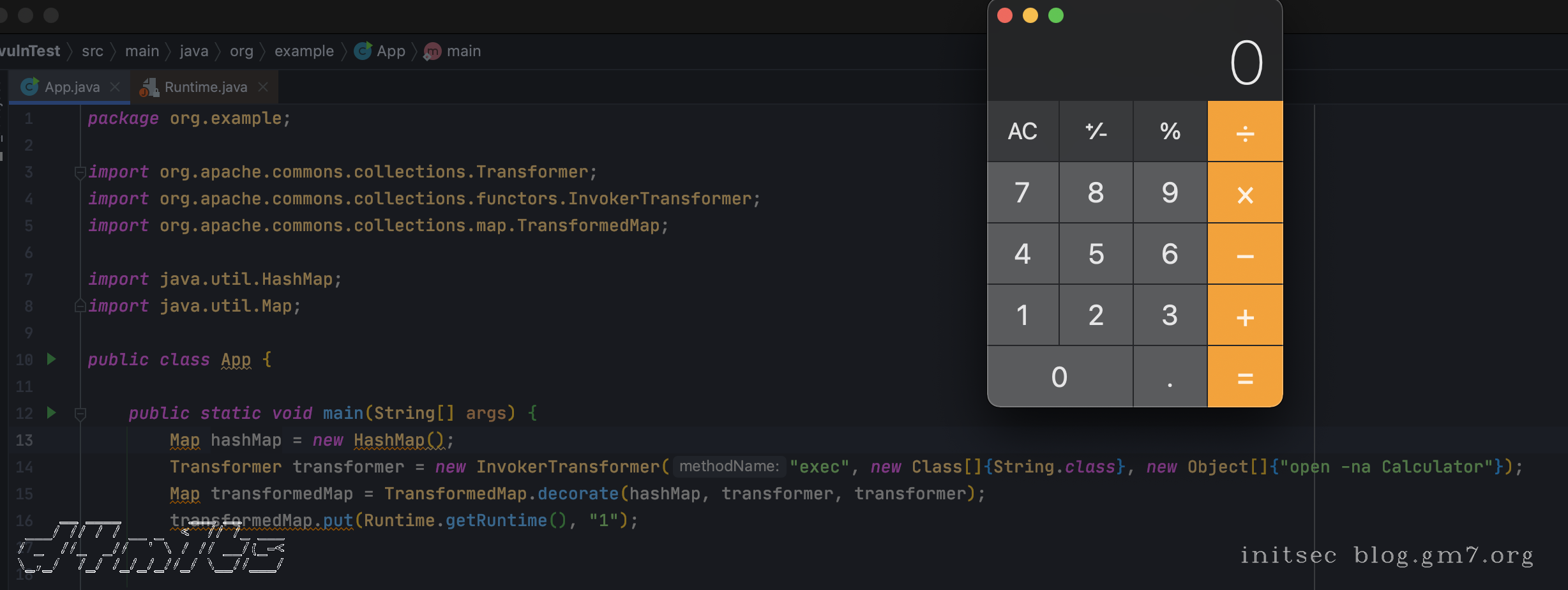
Task: Collapse the main method fold marker
Action: [x=80, y=414]
